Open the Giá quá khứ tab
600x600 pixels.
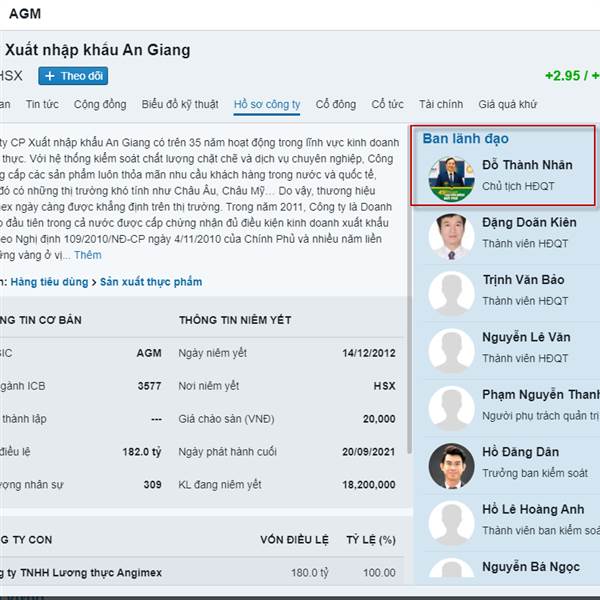click(x=507, y=104)
